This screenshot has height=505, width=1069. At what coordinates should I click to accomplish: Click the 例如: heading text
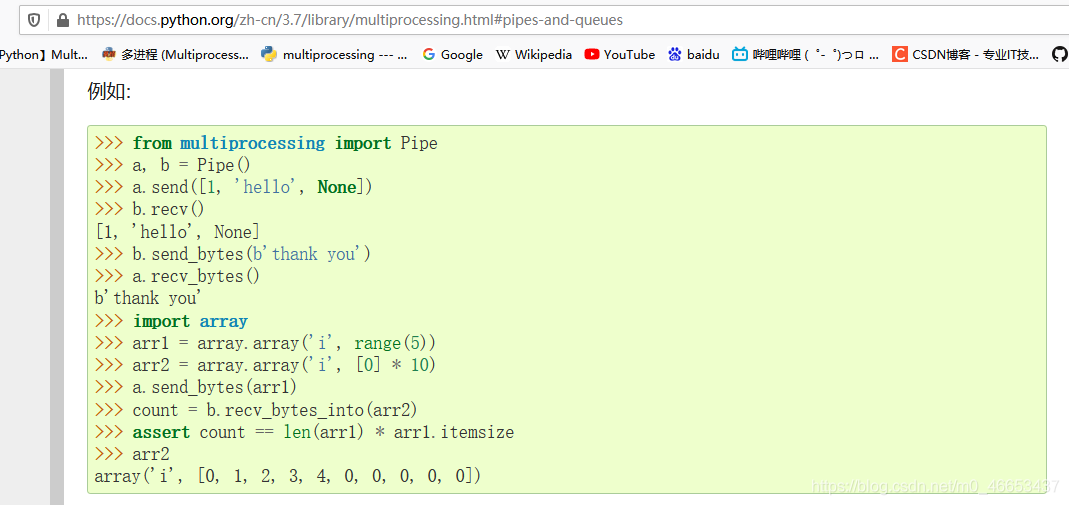tap(109, 91)
